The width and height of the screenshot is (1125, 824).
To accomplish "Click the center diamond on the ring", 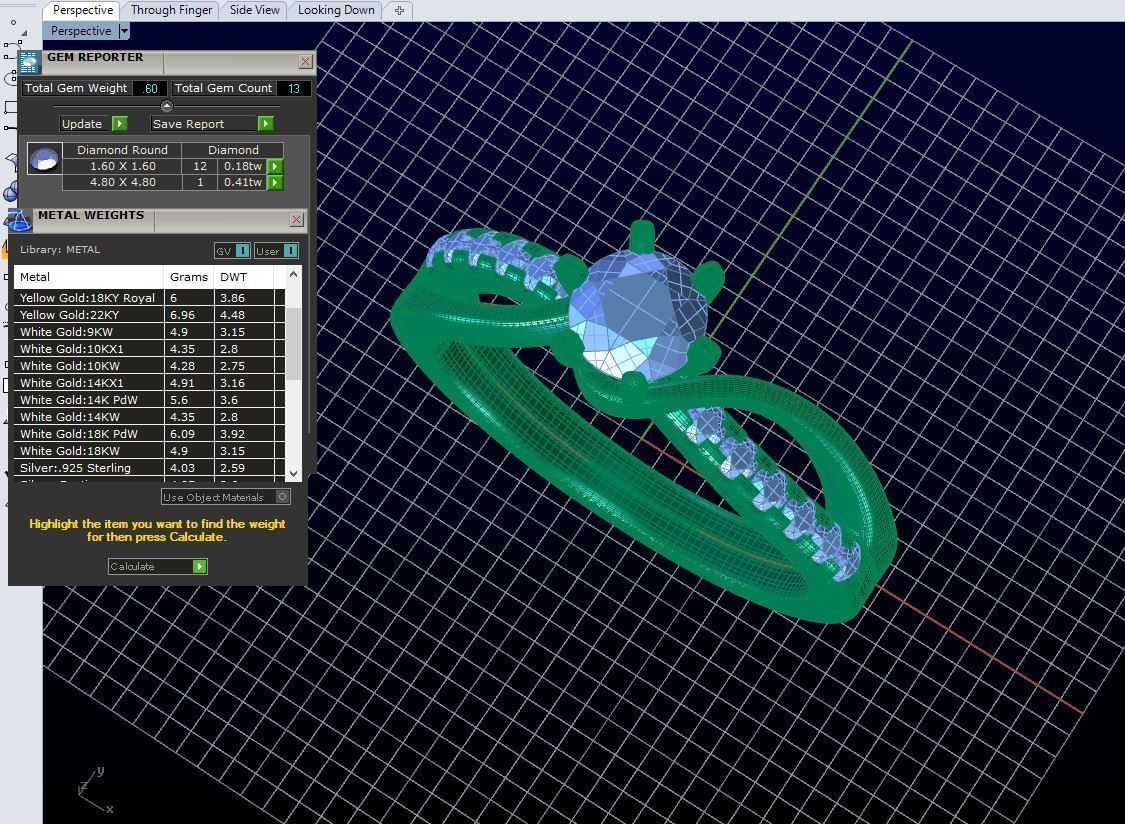I will point(637,314).
